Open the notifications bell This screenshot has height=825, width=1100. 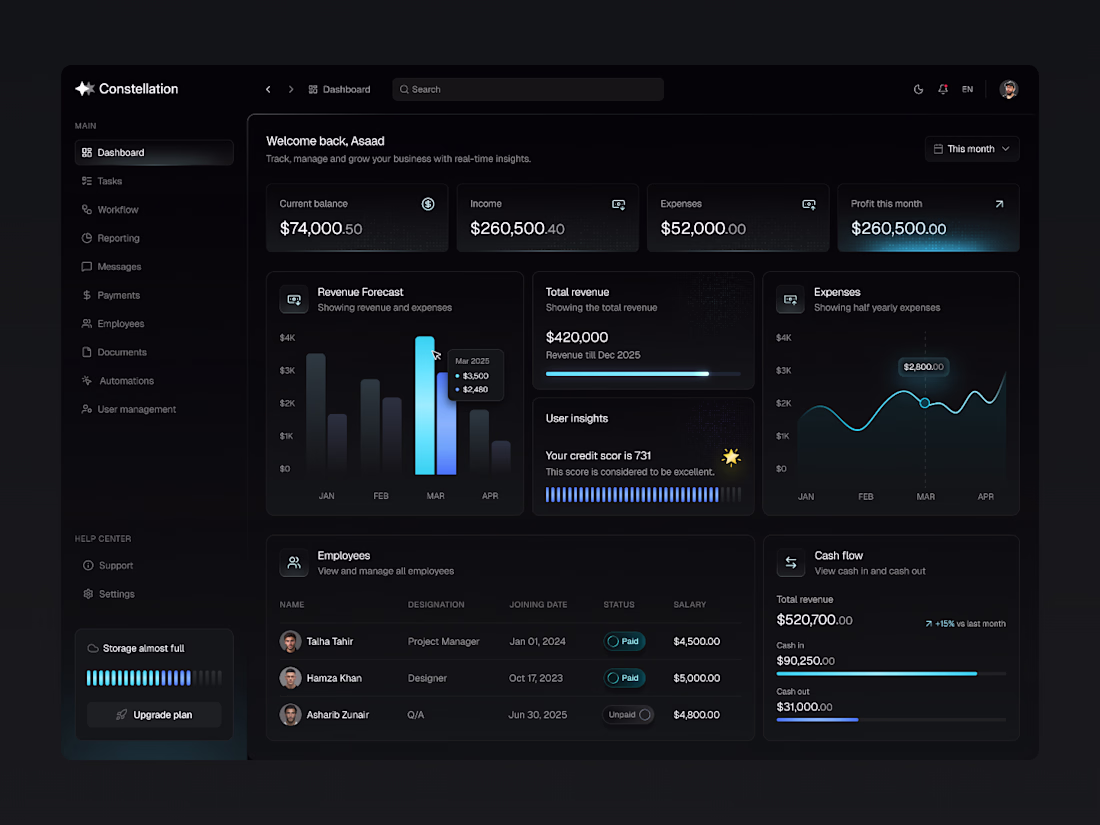click(943, 89)
